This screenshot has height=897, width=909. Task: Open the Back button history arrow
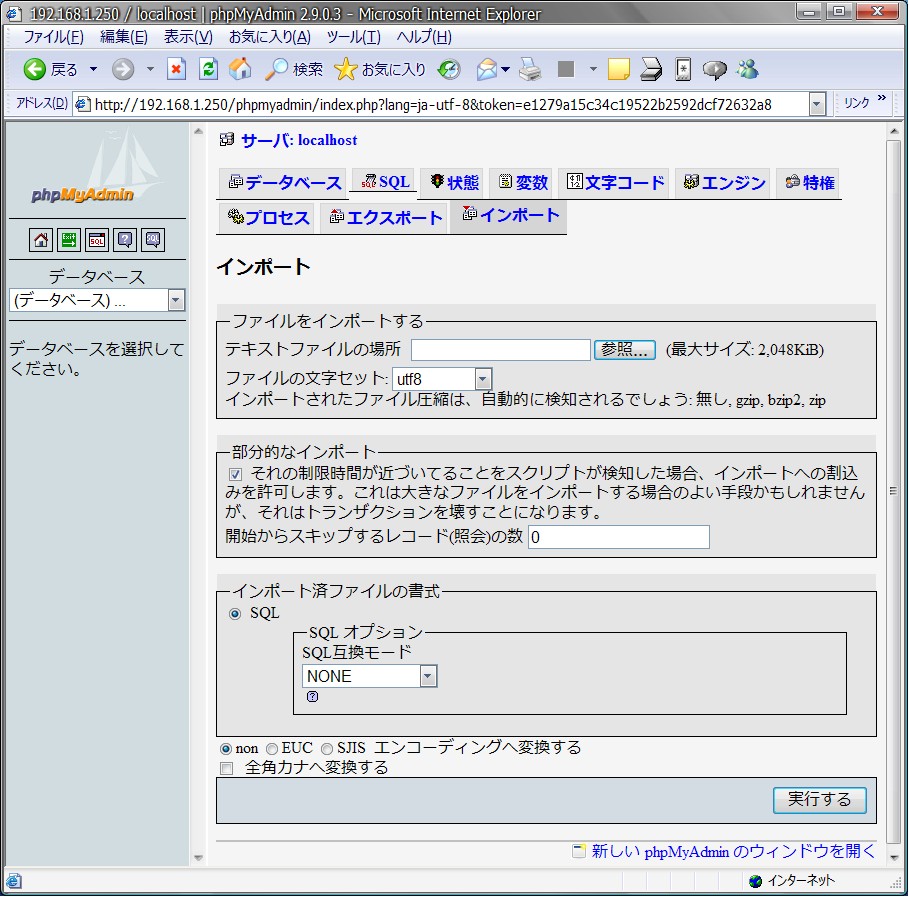pos(93,69)
